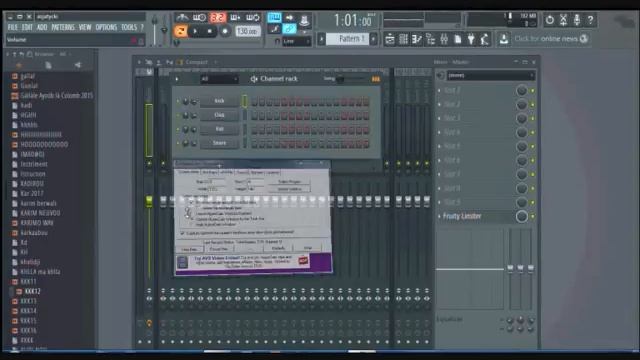Click the tempo tapper icon
Viewport: 640px width, 360px height.
pyautogui.click(x=484, y=39)
